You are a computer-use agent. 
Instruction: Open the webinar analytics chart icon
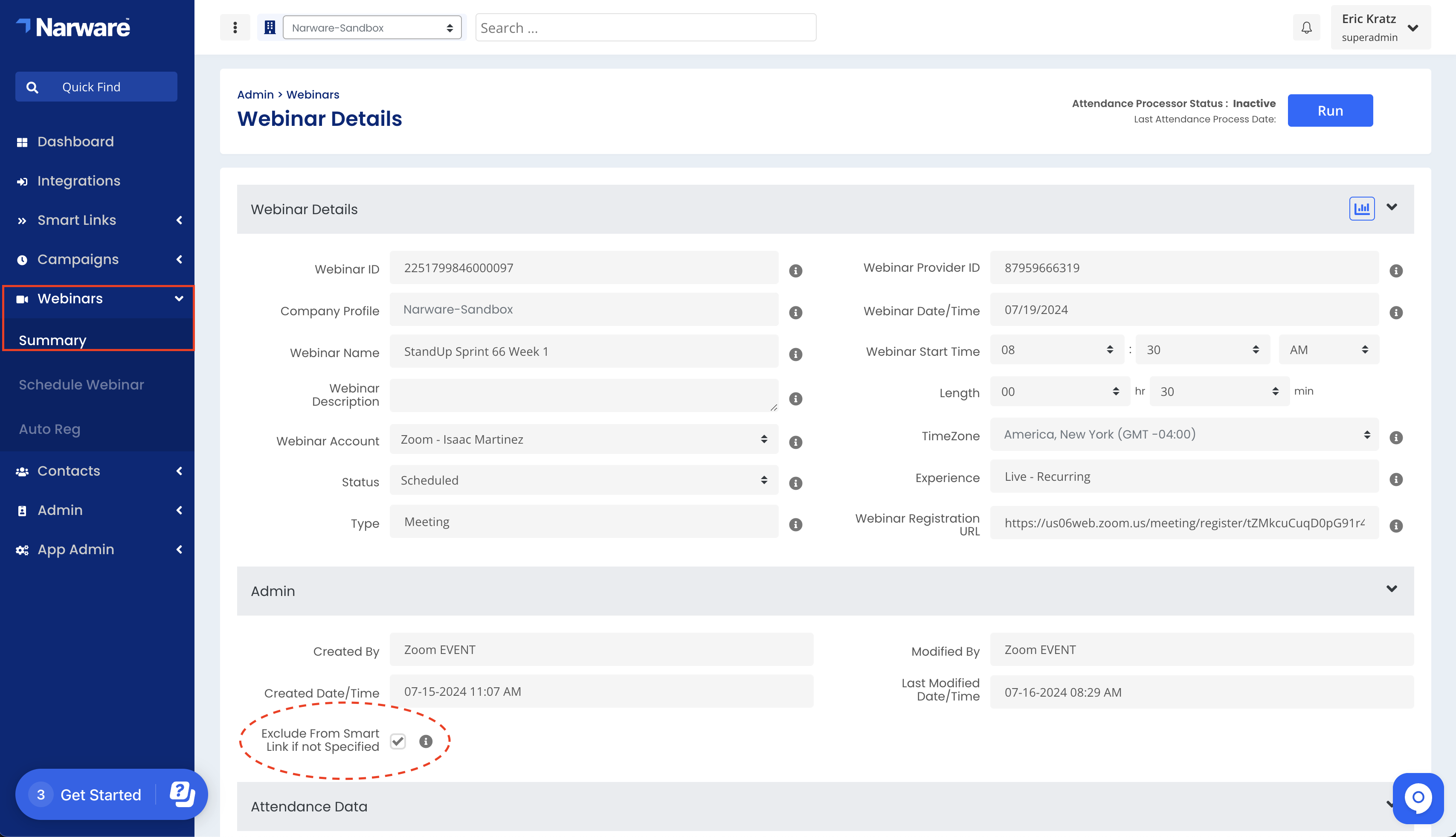coord(1361,208)
